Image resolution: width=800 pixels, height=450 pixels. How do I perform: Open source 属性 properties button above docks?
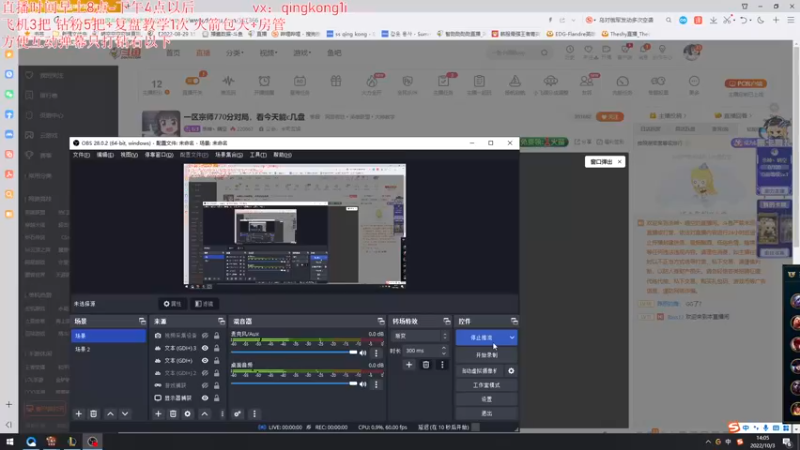172,304
